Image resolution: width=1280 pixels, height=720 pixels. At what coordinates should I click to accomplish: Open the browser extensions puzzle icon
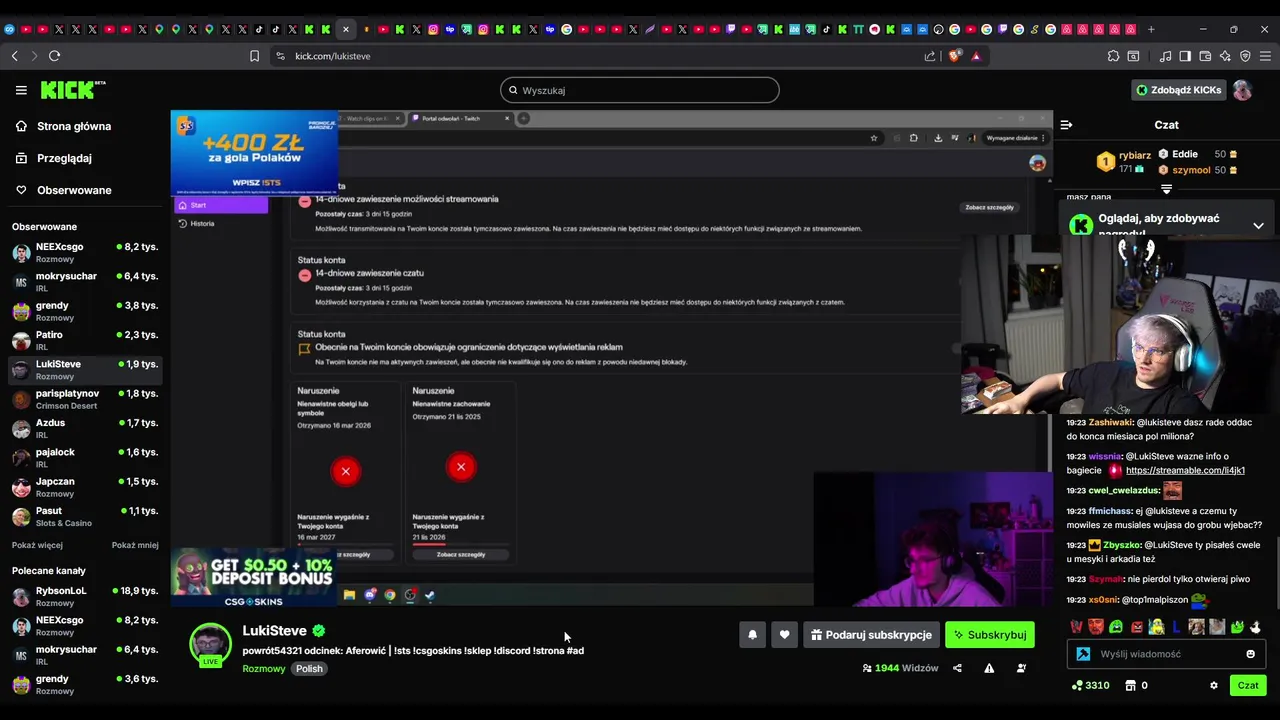click(x=1113, y=56)
